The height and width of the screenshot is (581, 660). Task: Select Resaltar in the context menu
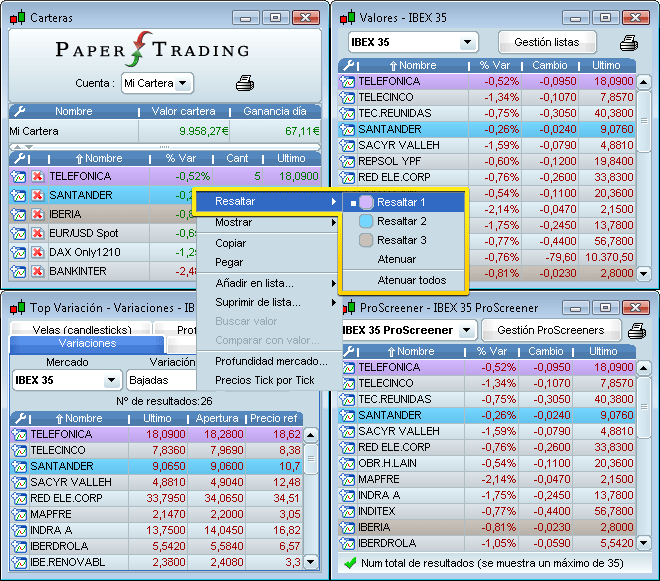[x=268, y=201]
